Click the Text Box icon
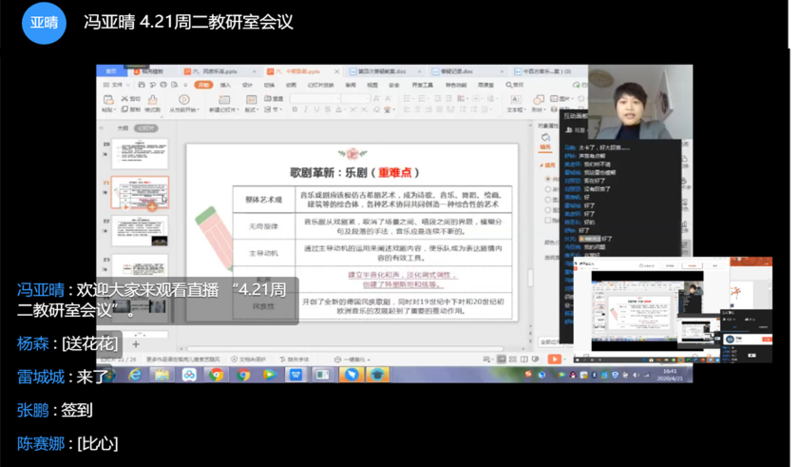Viewport: 800px width, 467px height. tap(515, 99)
